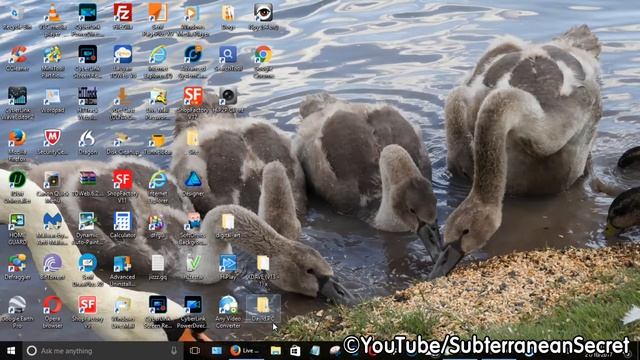Select the jizzz.jpg file icon
640x360 pixels.
click(x=158, y=267)
